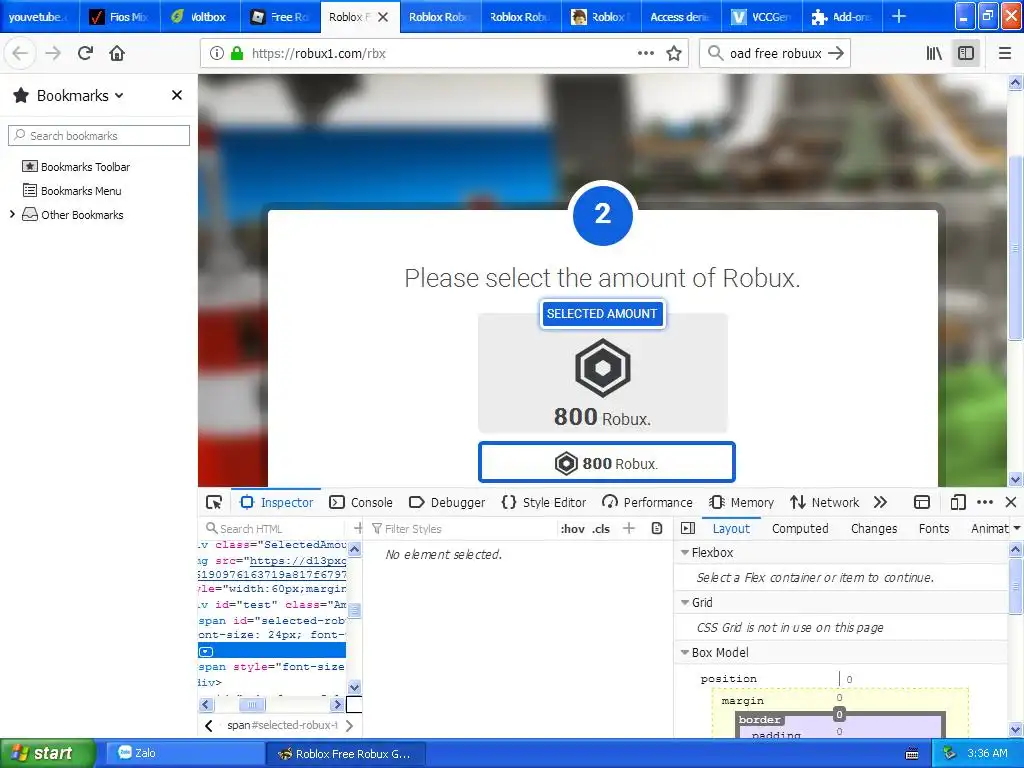Toggle print media simulation icon
This screenshot has width=1024, height=768.
[657, 528]
